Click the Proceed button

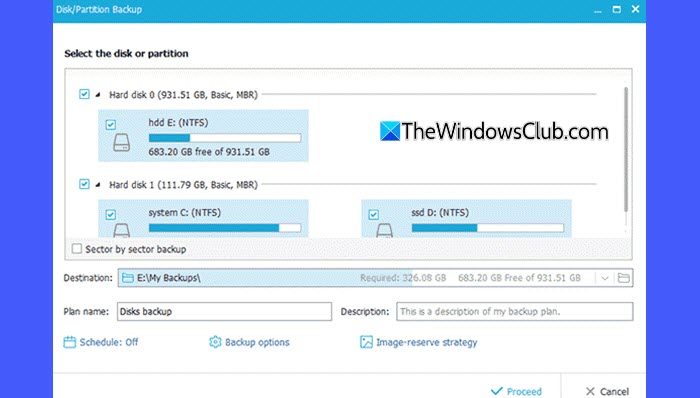pyautogui.click(x=516, y=391)
